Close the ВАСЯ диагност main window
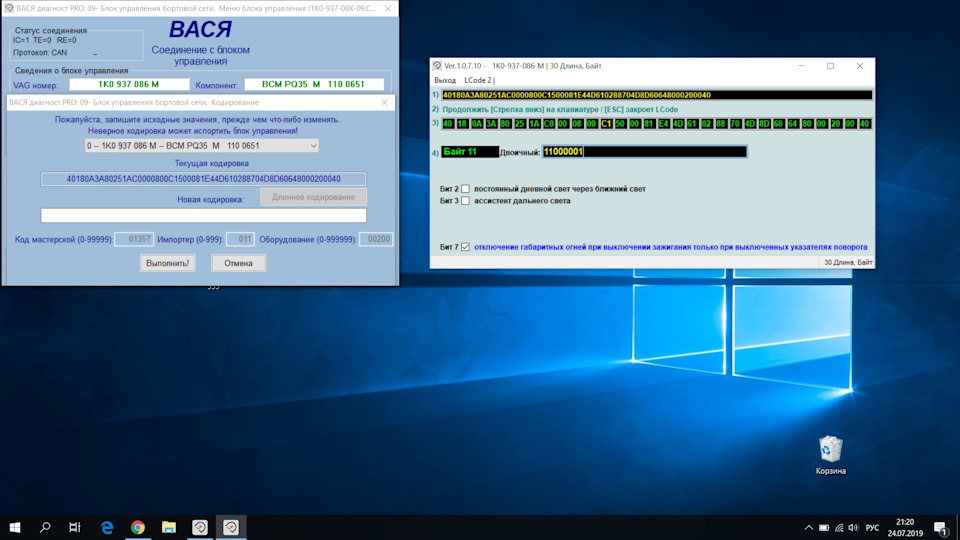Image resolution: width=960 pixels, height=540 pixels. click(388, 8)
